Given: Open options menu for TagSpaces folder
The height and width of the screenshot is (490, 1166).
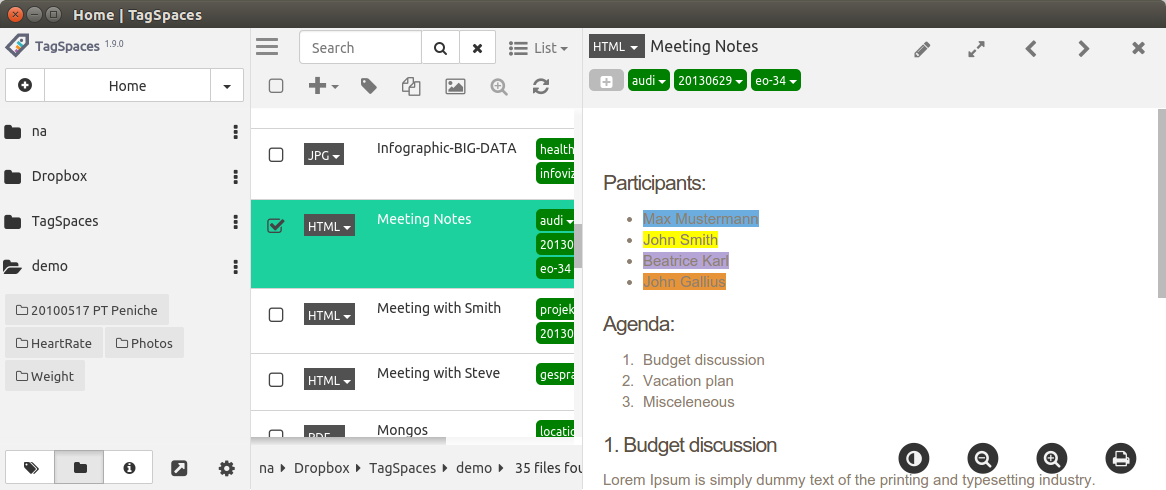Looking at the screenshot, I should [x=236, y=222].
